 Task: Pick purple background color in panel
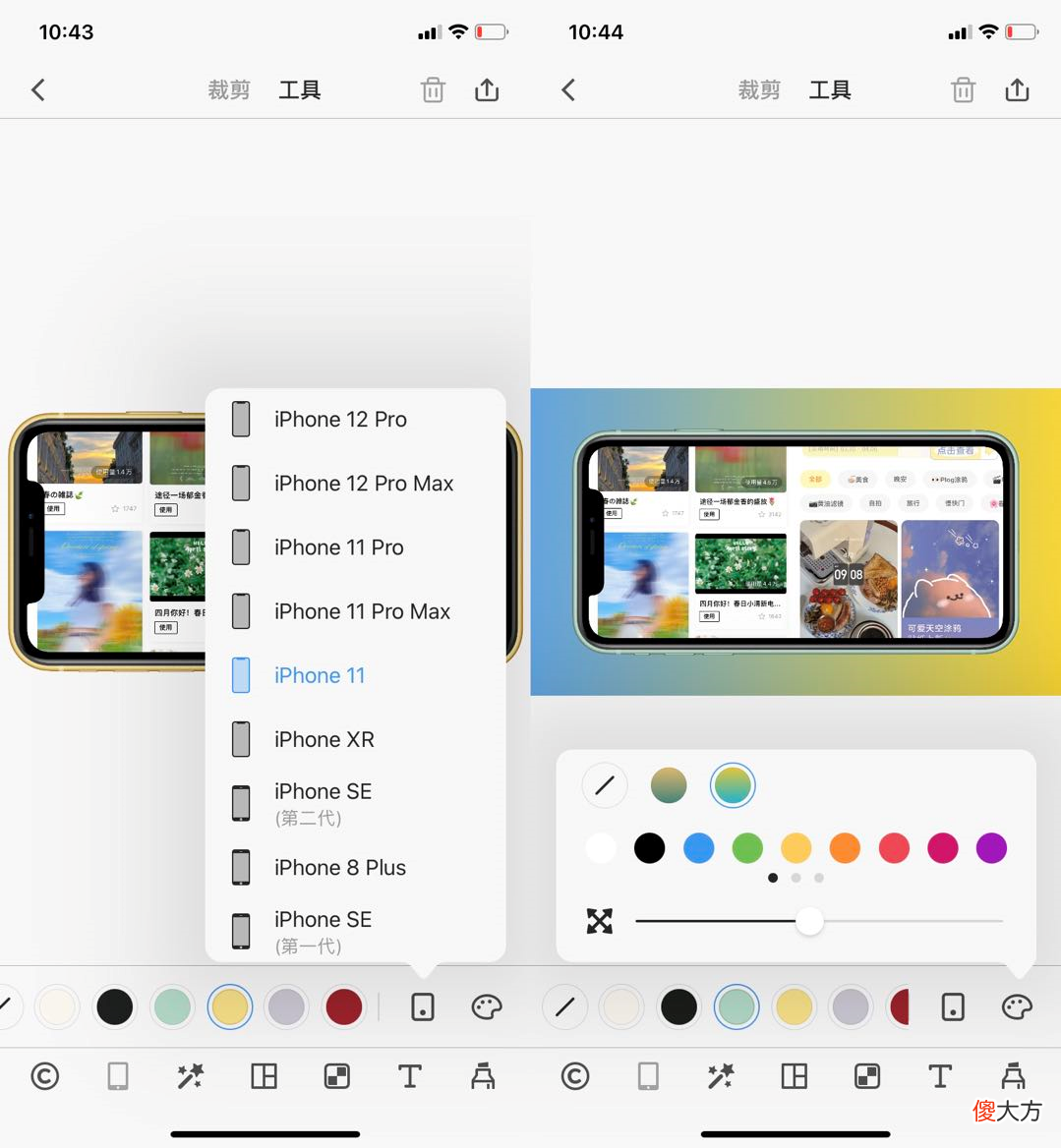(991, 848)
